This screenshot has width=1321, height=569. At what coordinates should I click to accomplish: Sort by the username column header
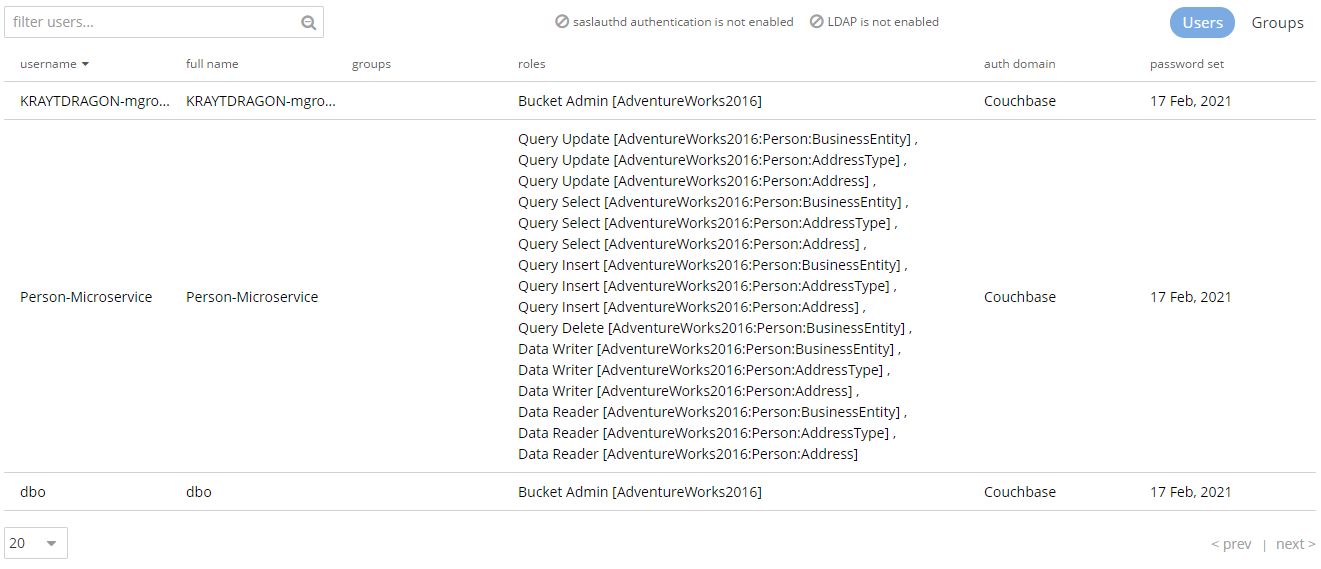48,64
